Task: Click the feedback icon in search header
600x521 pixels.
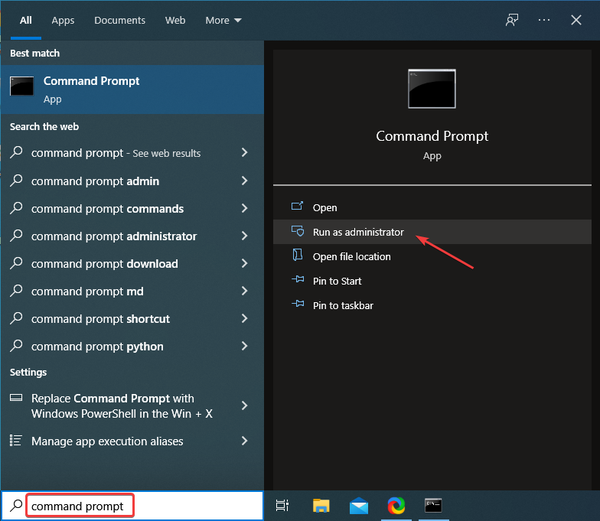Action: click(x=512, y=20)
